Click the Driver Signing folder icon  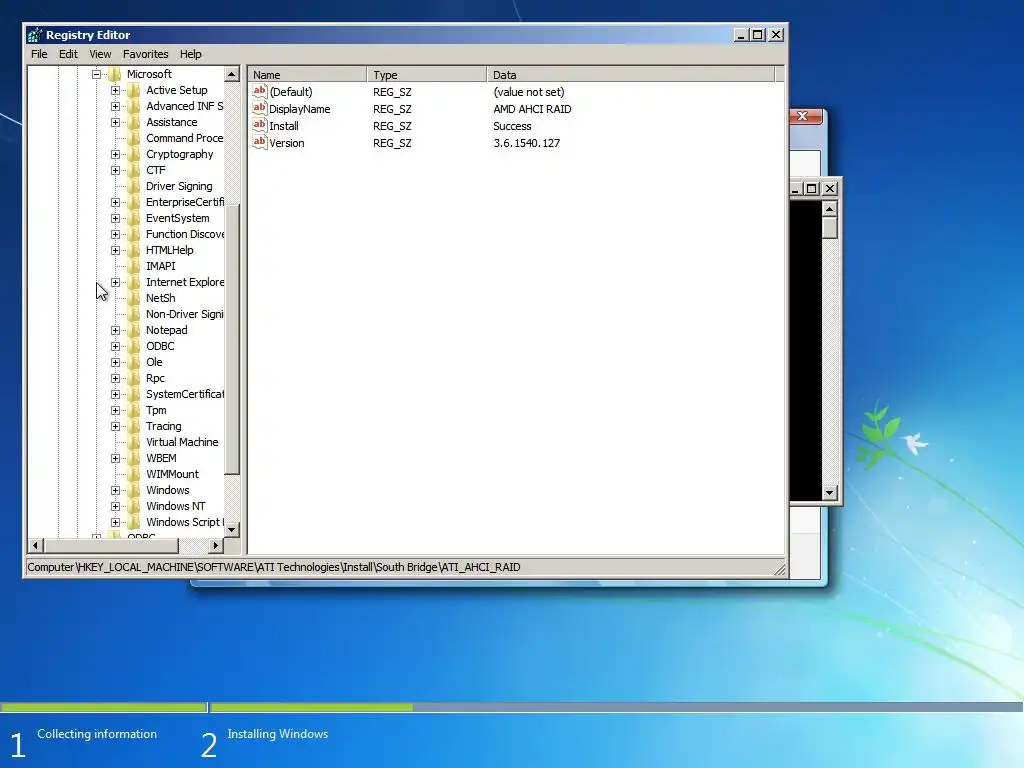coord(134,186)
